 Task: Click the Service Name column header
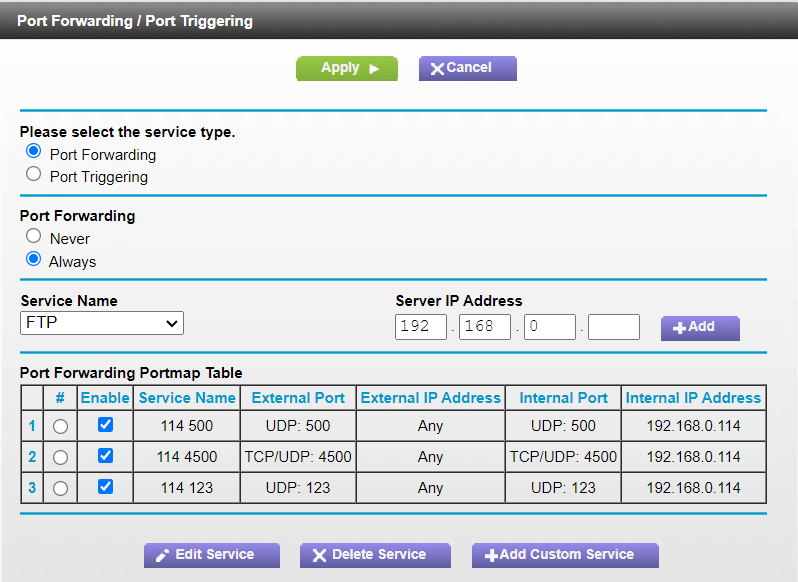tap(187, 398)
